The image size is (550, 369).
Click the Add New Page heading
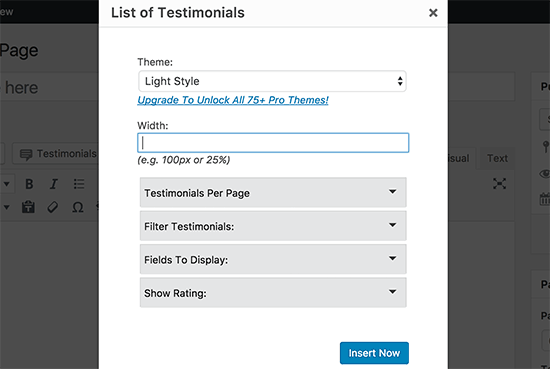(19, 51)
